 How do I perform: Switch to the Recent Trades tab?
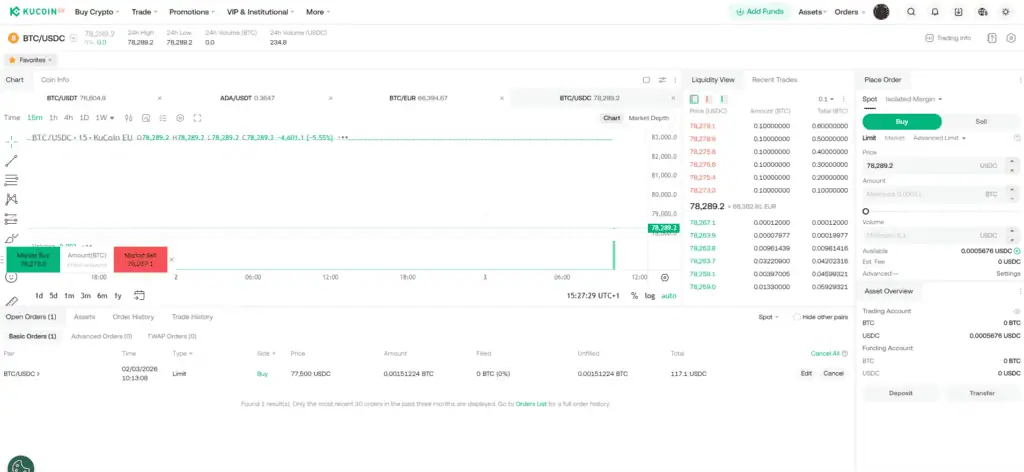(x=774, y=79)
